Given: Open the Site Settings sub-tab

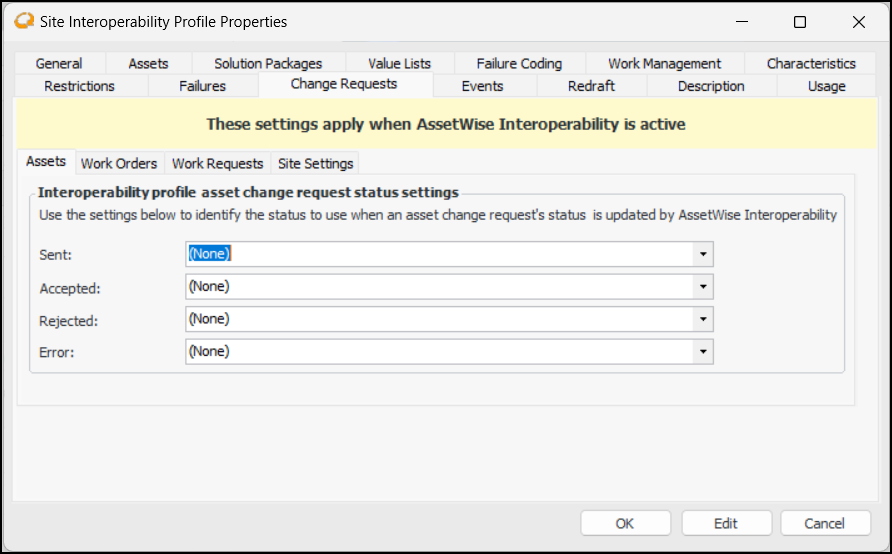Looking at the screenshot, I should (x=315, y=163).
